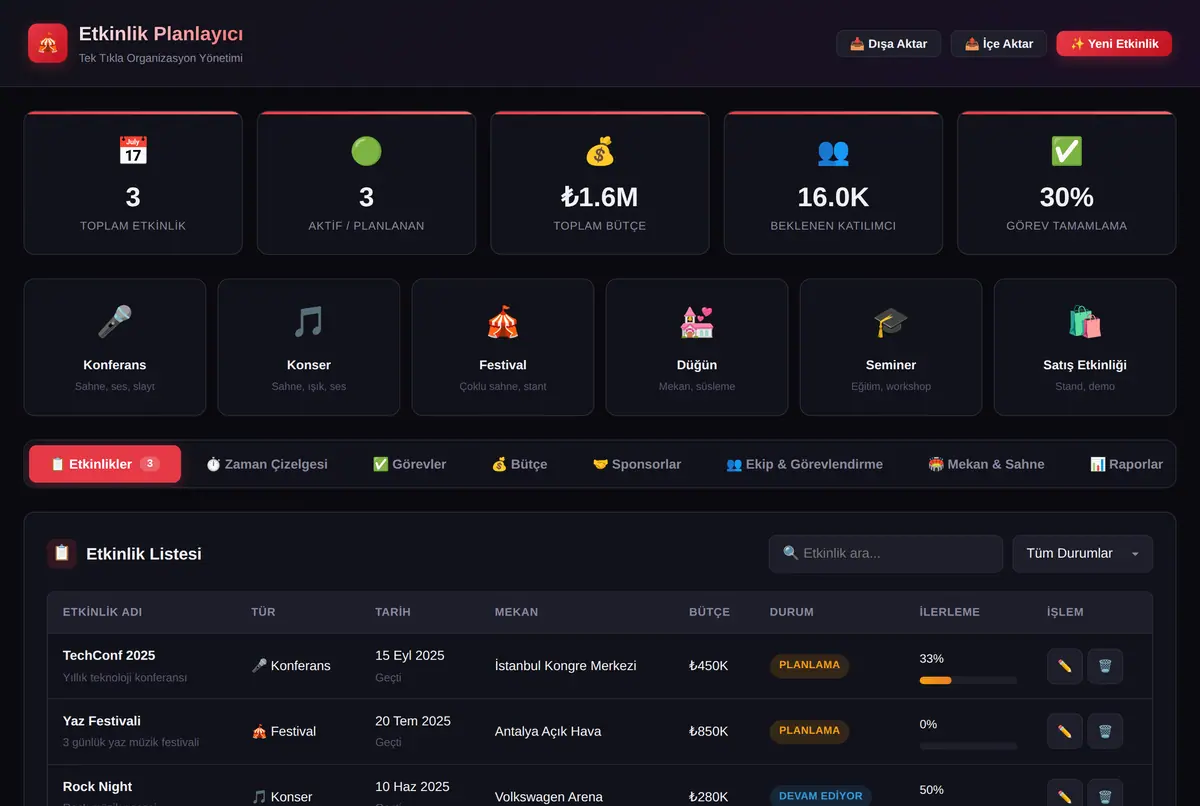Edit the TechConf 2025 event
This screenshot has width=1200, height=806.
[1065, 666]
